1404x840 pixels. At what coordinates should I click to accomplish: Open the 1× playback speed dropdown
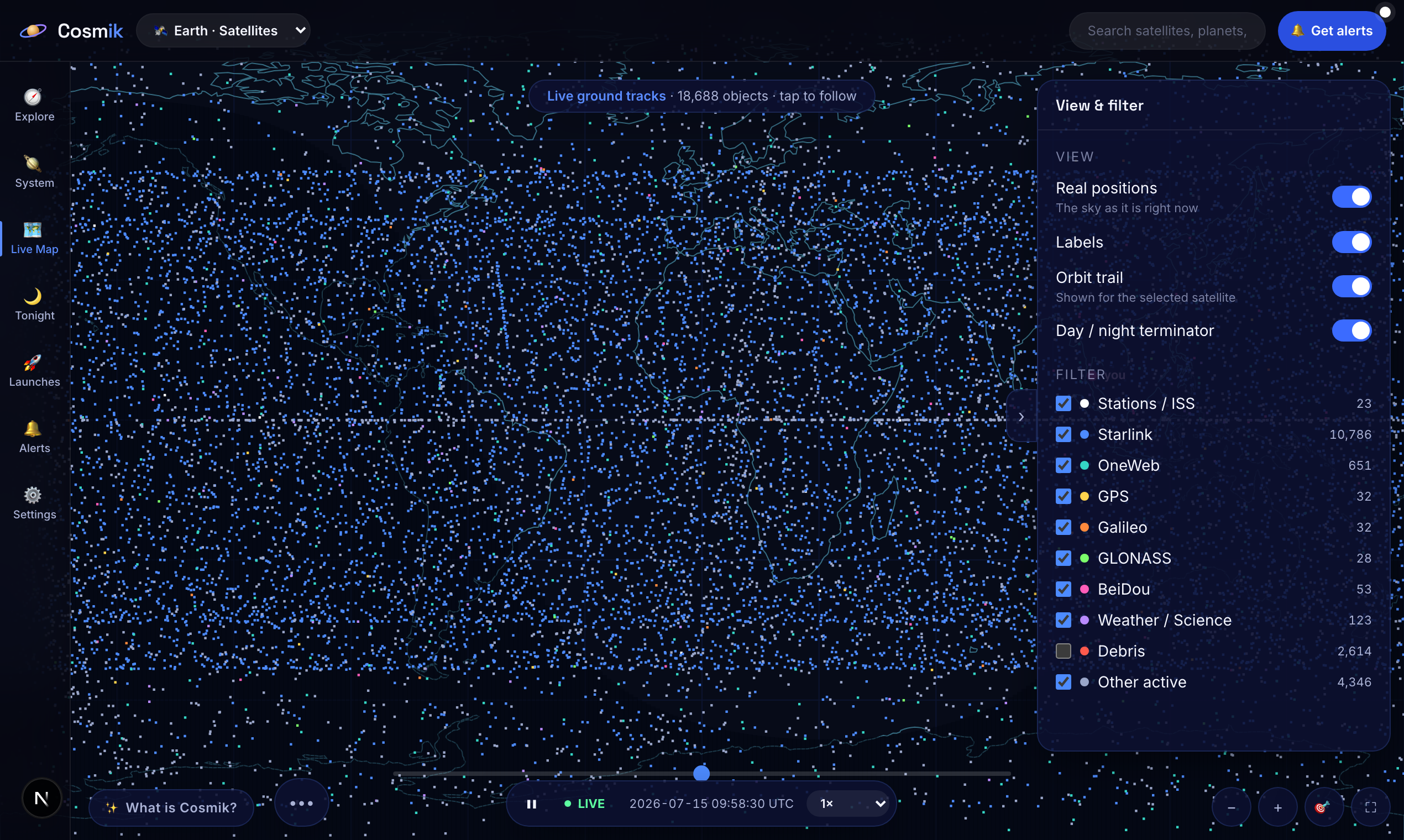pos(850,804)
